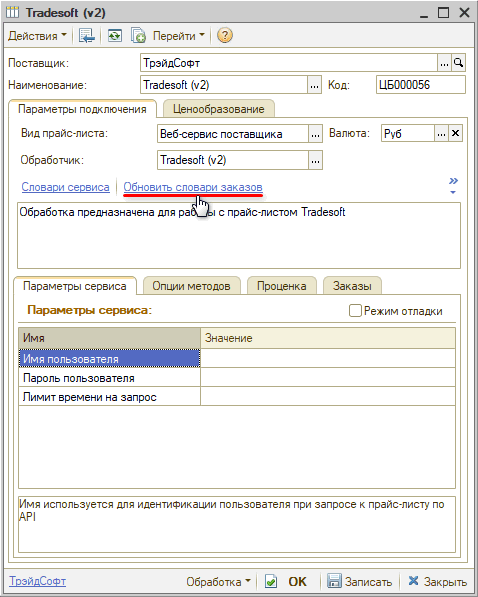Switch to the Ценообразование tab
This screenshot has width=478, height=597.
coord(219,109)
